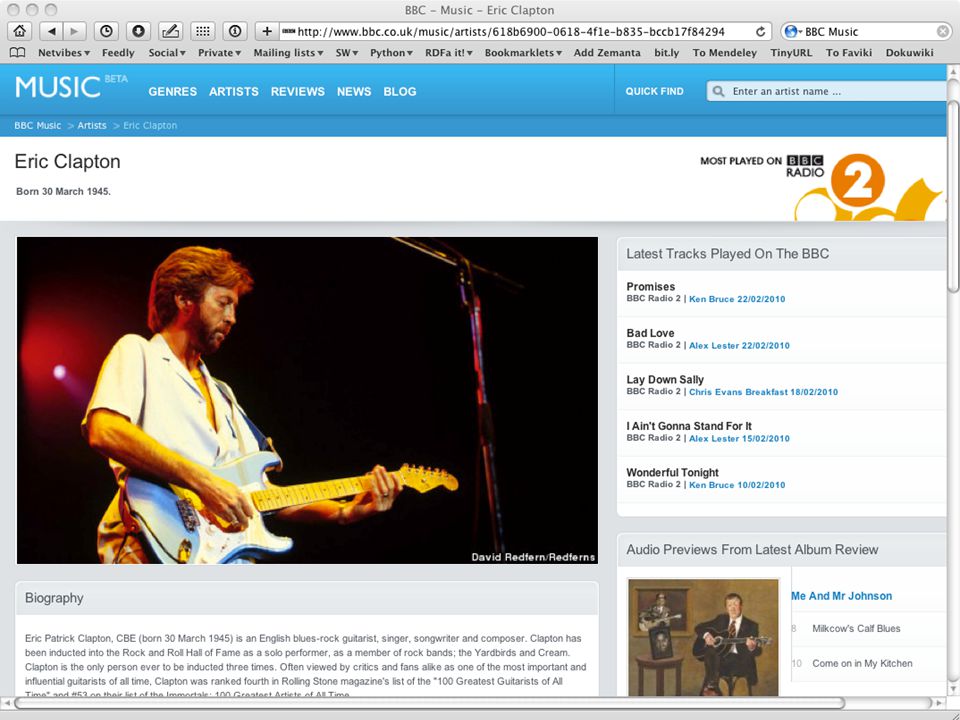The image size is (960, 720).
Task: Expand the Bookmarklets bookmark folder
Action: [x=523, y=53]
